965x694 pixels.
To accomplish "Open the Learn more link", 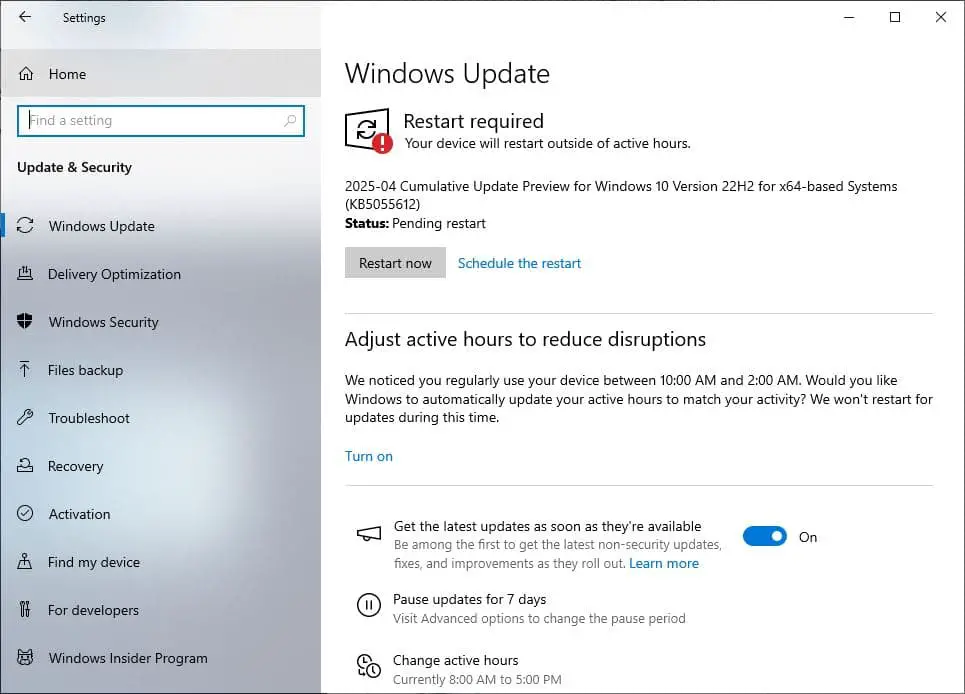I will [663, 563].
